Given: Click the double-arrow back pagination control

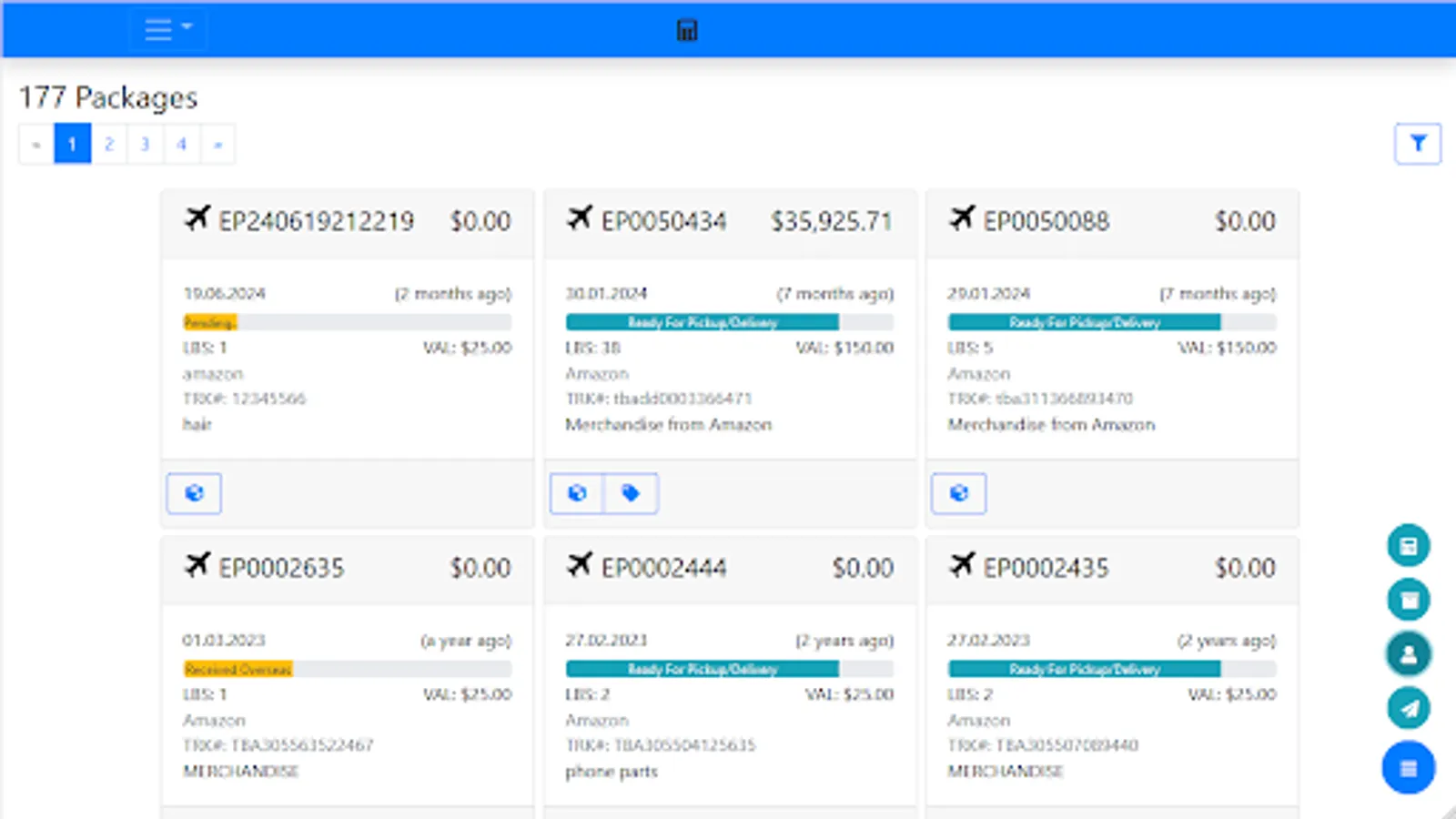Looking at the screenshot, I should (x=35, y=143).
